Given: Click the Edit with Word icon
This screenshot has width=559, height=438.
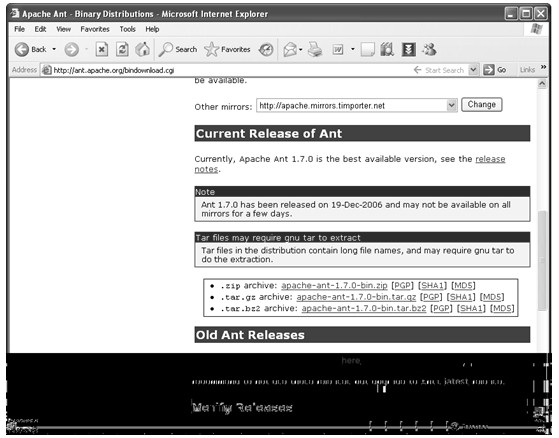Looking at the screenshot, I should pyautogui.click(x=338, y=50).
